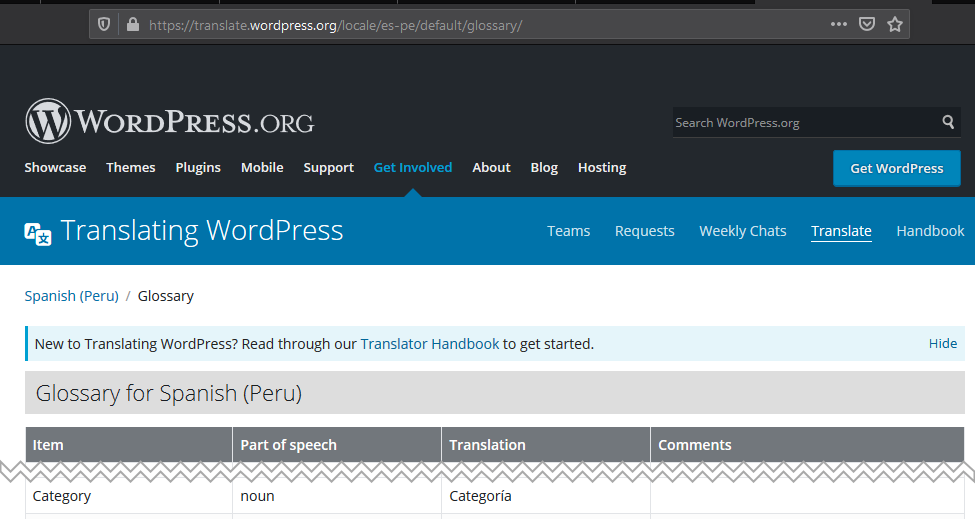
Task: Click the Glossary breadcrumb text
Action: (x=165, y=296)
